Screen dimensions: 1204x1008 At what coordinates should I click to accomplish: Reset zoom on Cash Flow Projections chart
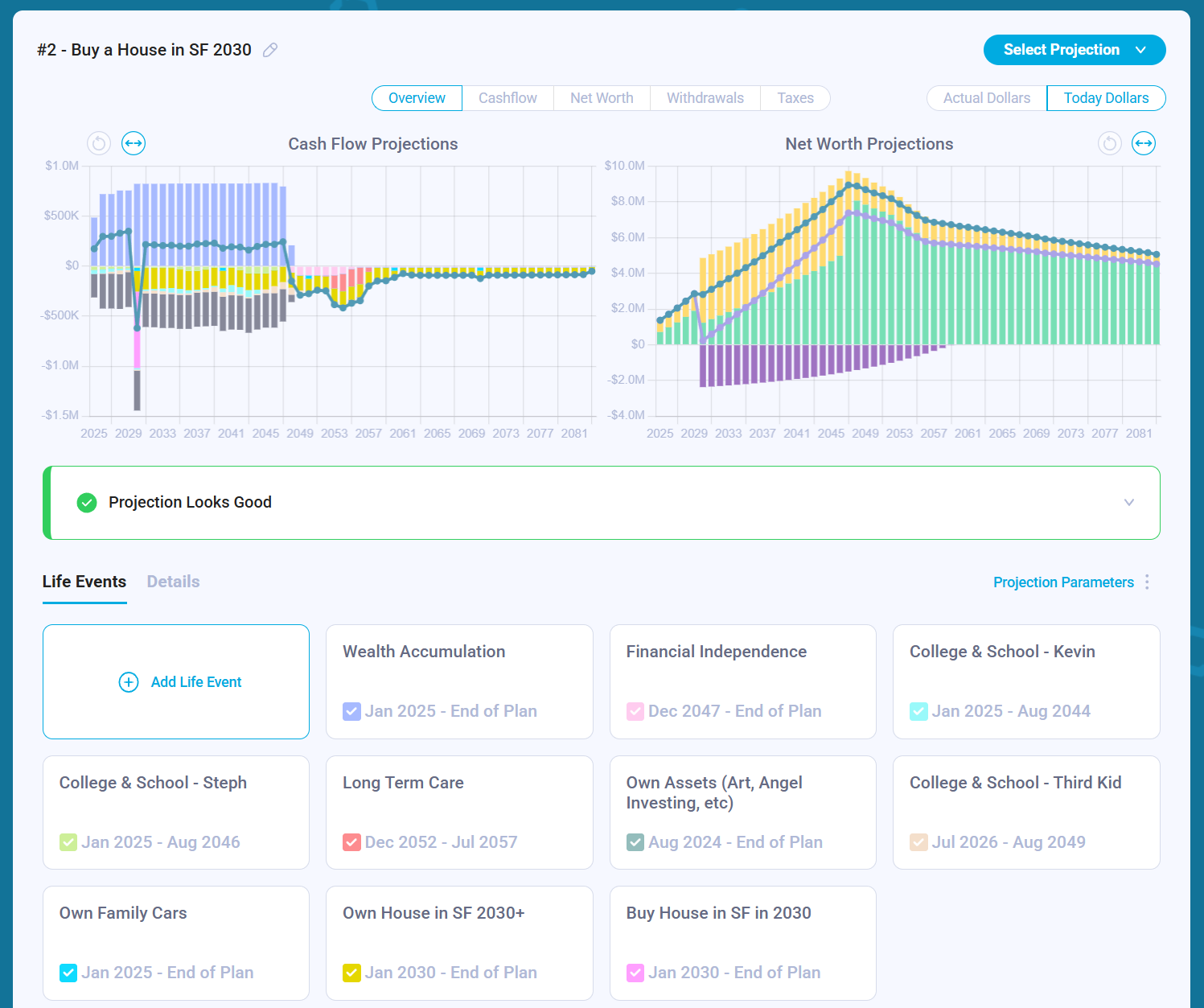(x=99, y=143)
